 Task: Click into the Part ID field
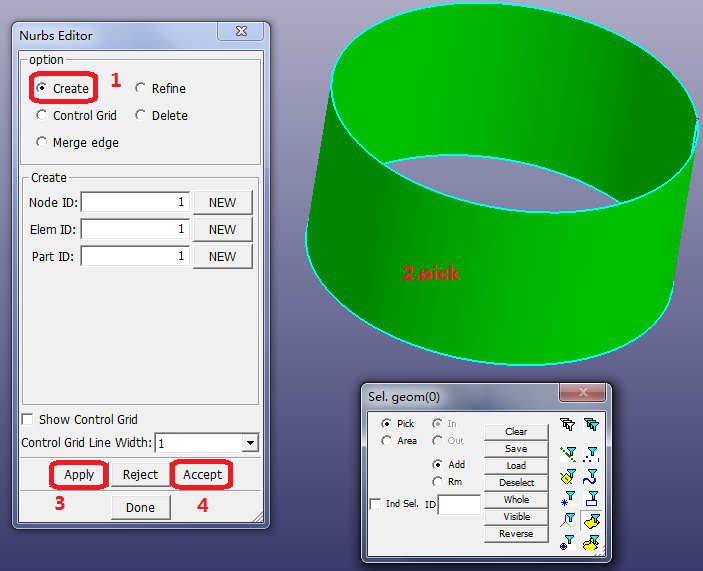(x=135, y=257)
